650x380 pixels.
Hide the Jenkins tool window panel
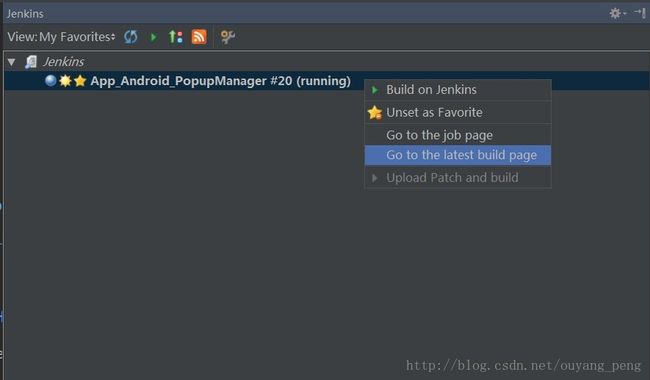tap(640, 13)
